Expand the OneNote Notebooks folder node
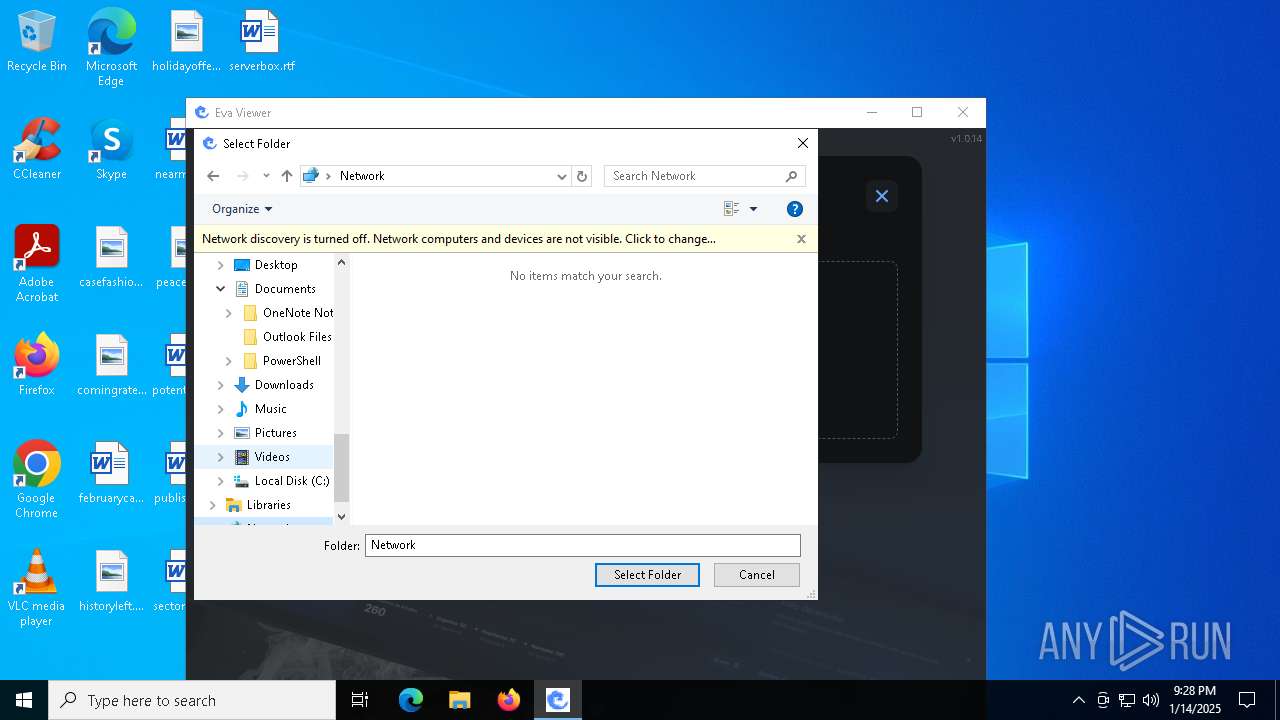The image size is (1280, 720). pyautogui.click(x=229, y=313)
